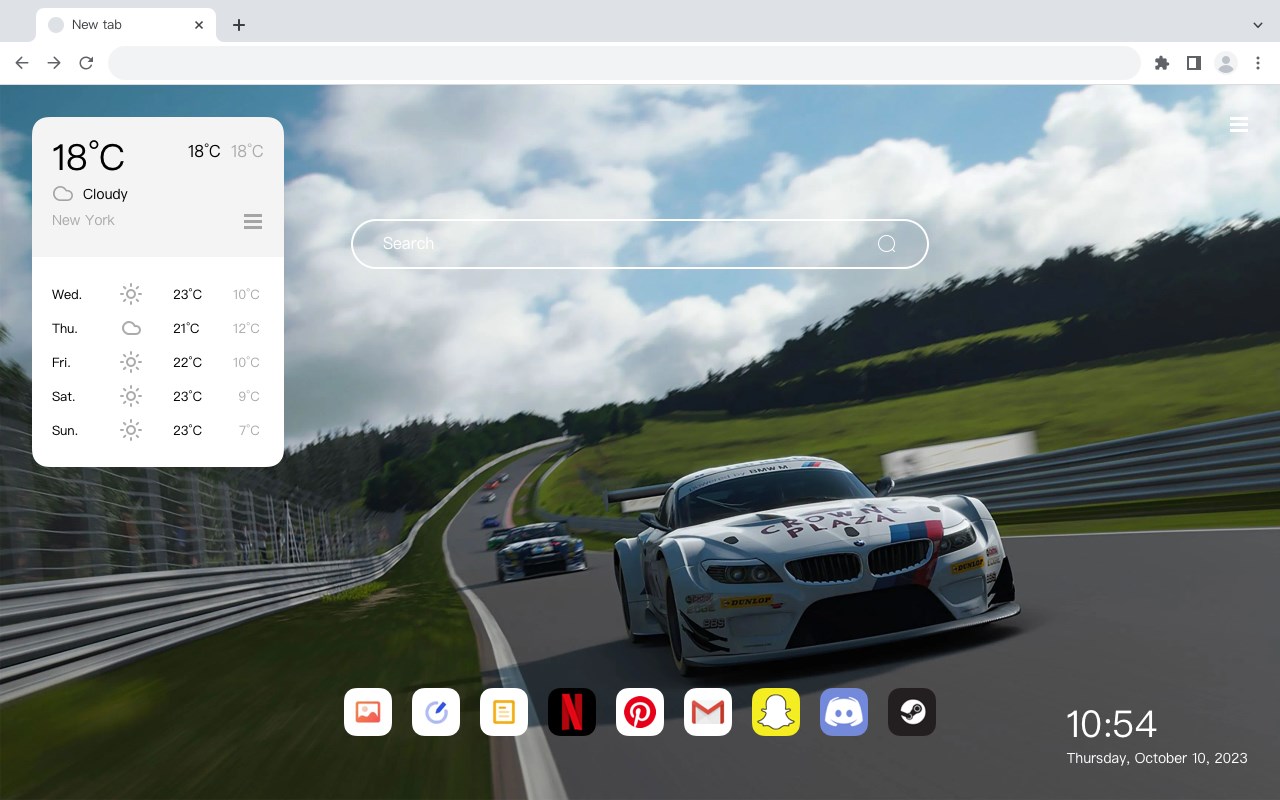Click the sun icon for Sunday
Image resolution: width=1280 pixels, height=800 pixels.
coord(131,430)
